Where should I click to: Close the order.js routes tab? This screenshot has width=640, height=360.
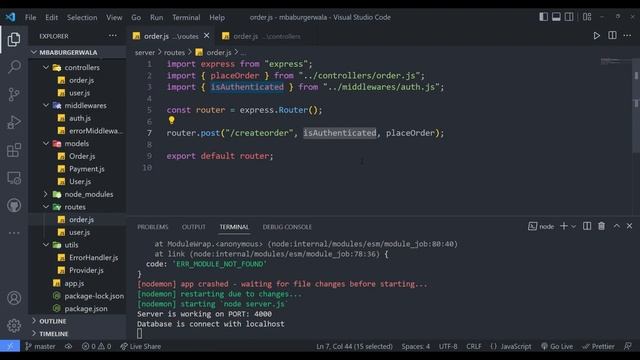click(x=207, y=36)
